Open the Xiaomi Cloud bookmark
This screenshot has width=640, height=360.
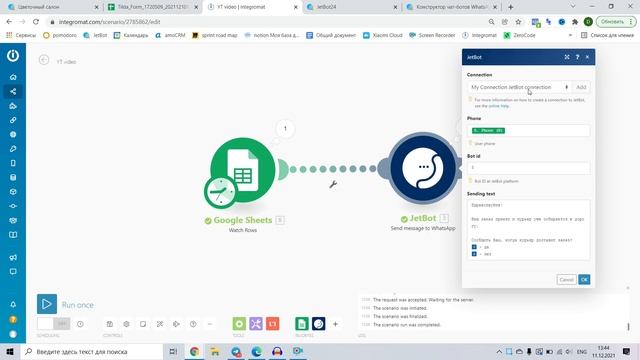coord(382,36)
